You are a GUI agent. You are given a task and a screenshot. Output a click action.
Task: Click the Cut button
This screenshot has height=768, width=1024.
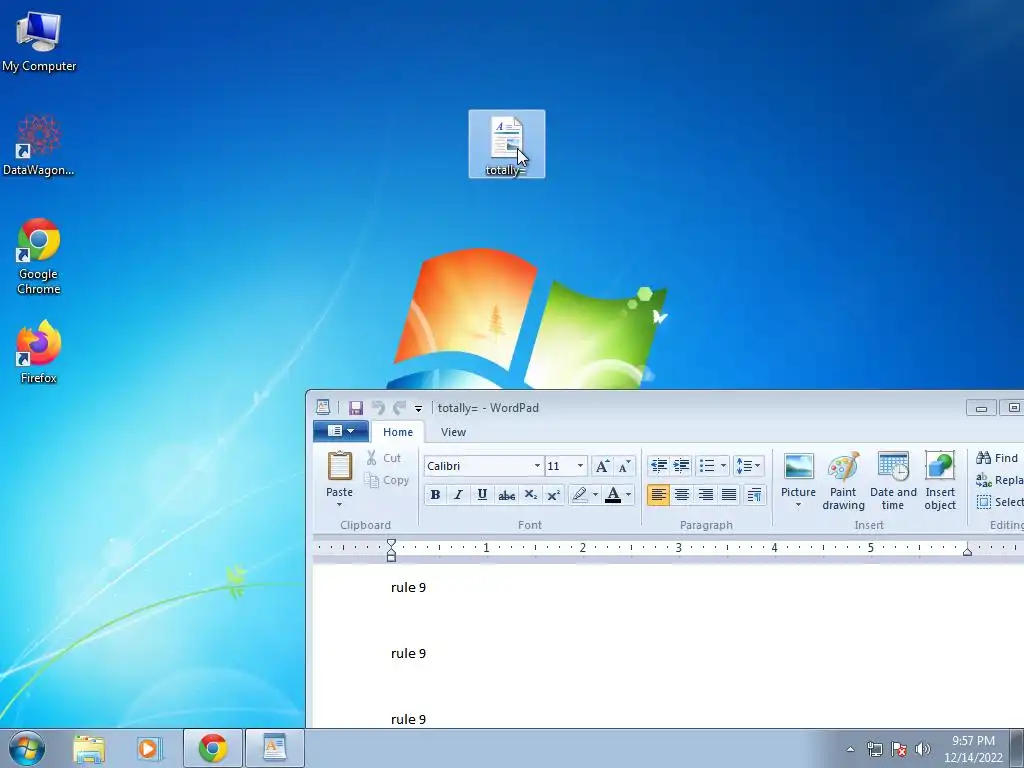pos(384,458)
